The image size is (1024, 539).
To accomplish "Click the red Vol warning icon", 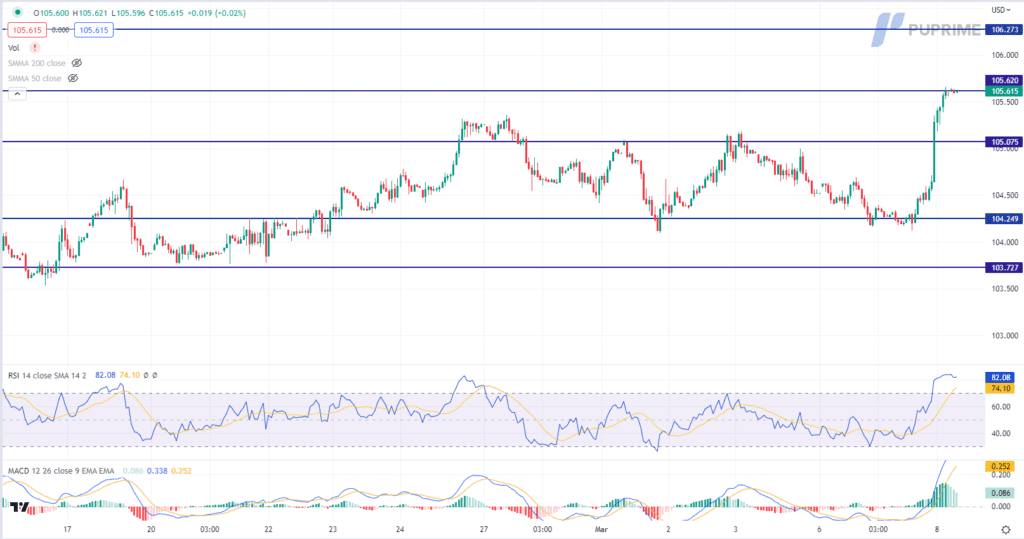I will click(35, 48).
